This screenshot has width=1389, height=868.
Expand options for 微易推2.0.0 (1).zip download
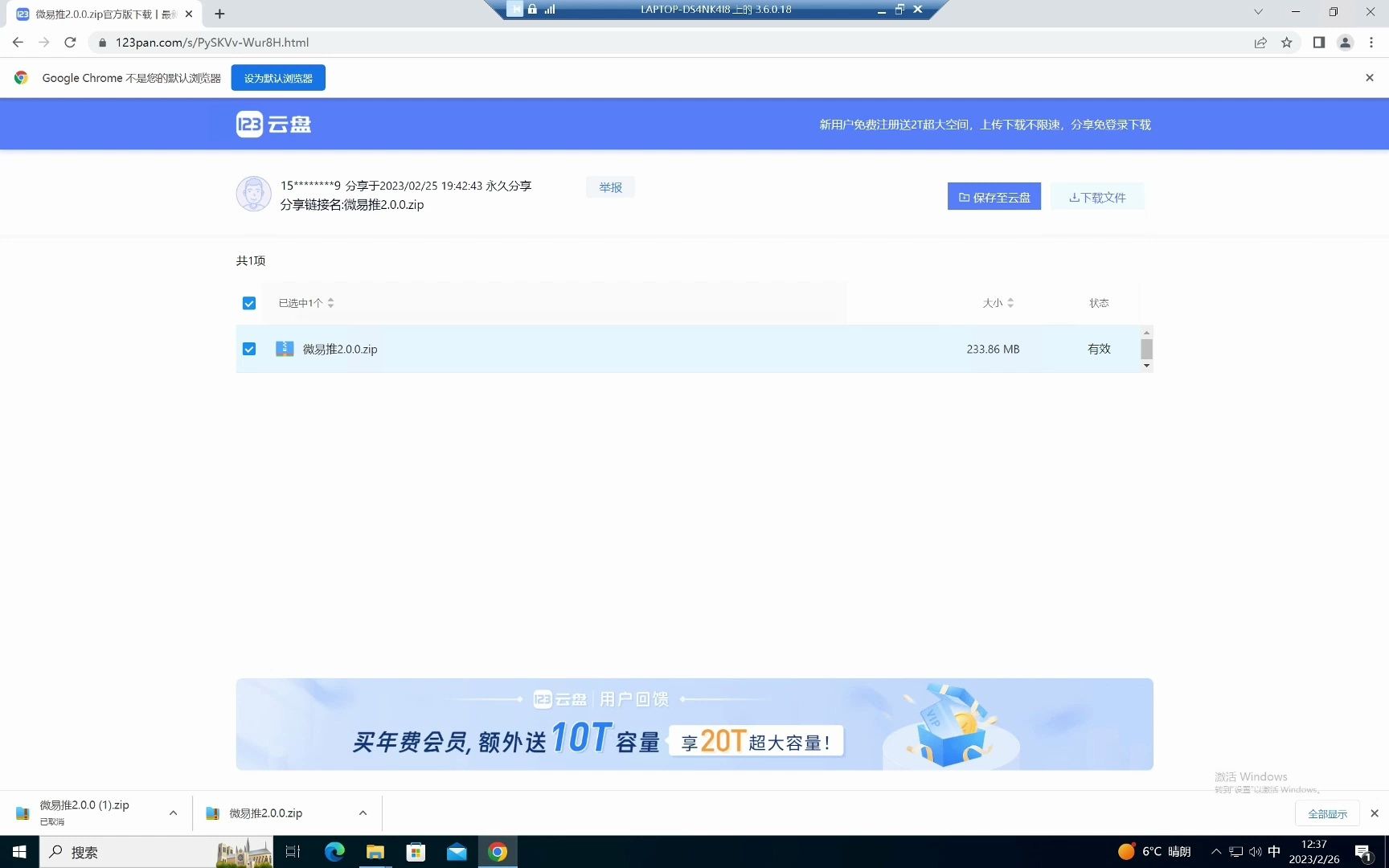(x=173, y=813)
